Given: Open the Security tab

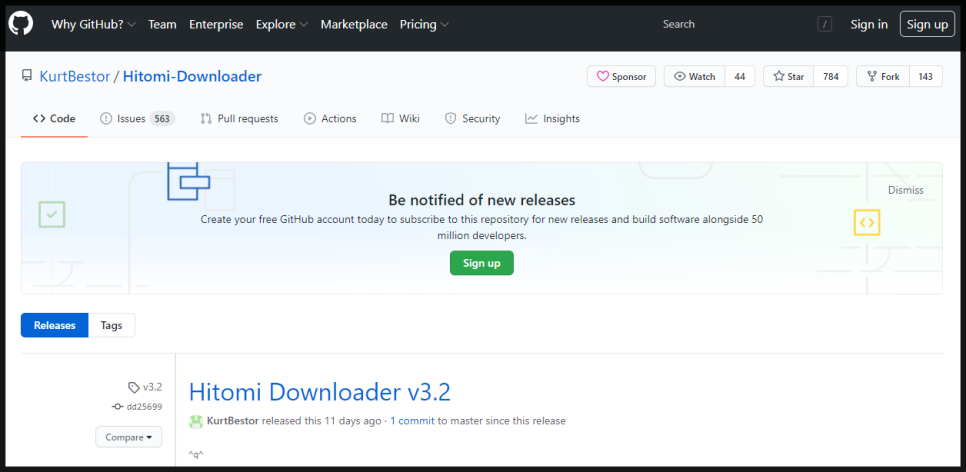Looking at the screenshot, I should pos(473,118).
